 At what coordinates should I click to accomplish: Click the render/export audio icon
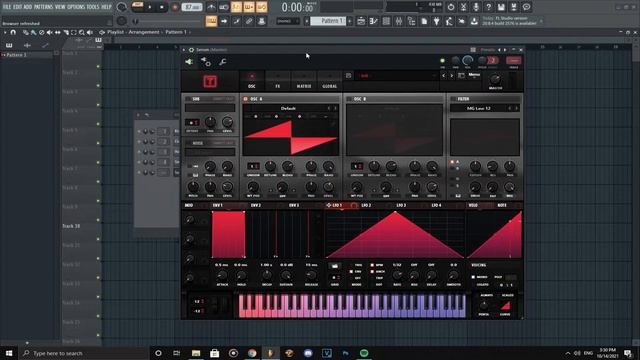pyautogui.click(x=514, y=7)
